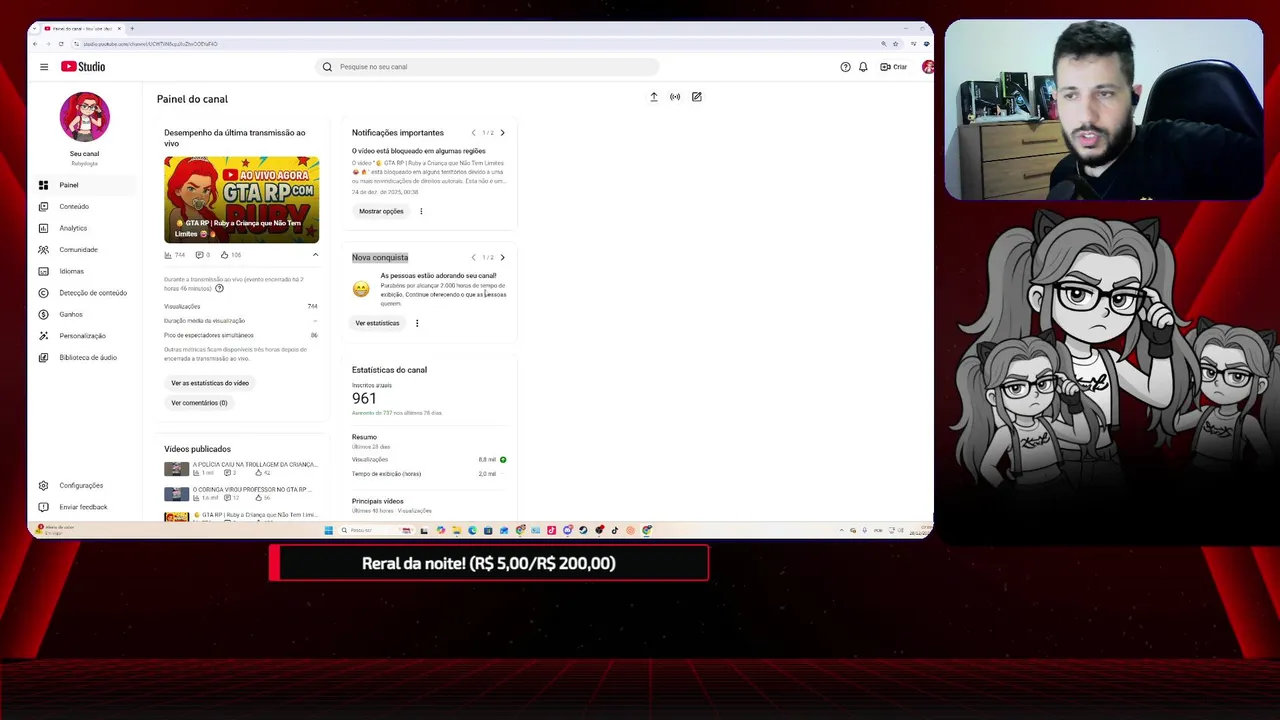Viewport: 1280px width, 720px height.
Task: Click the browser back arrow
Action: (x=35, y=44)
